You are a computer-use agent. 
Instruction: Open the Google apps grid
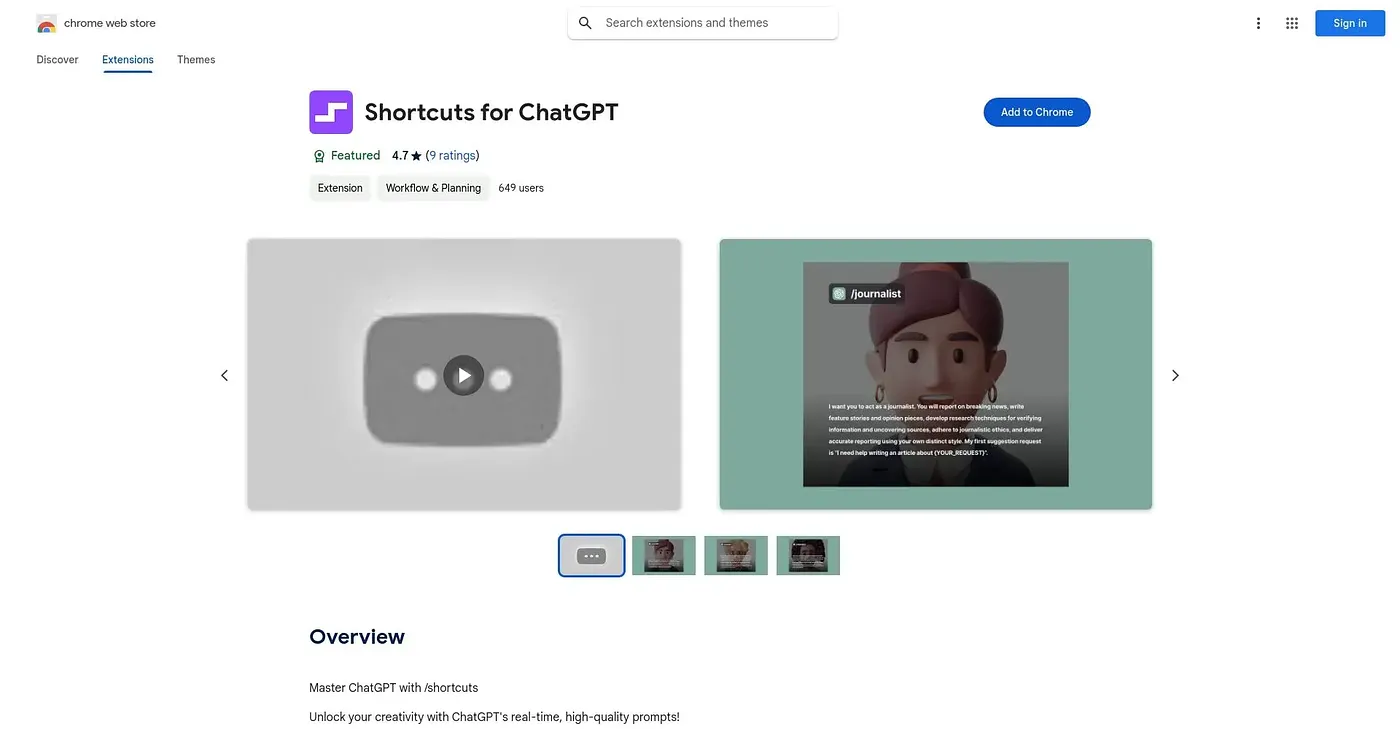pos(1292,23)
